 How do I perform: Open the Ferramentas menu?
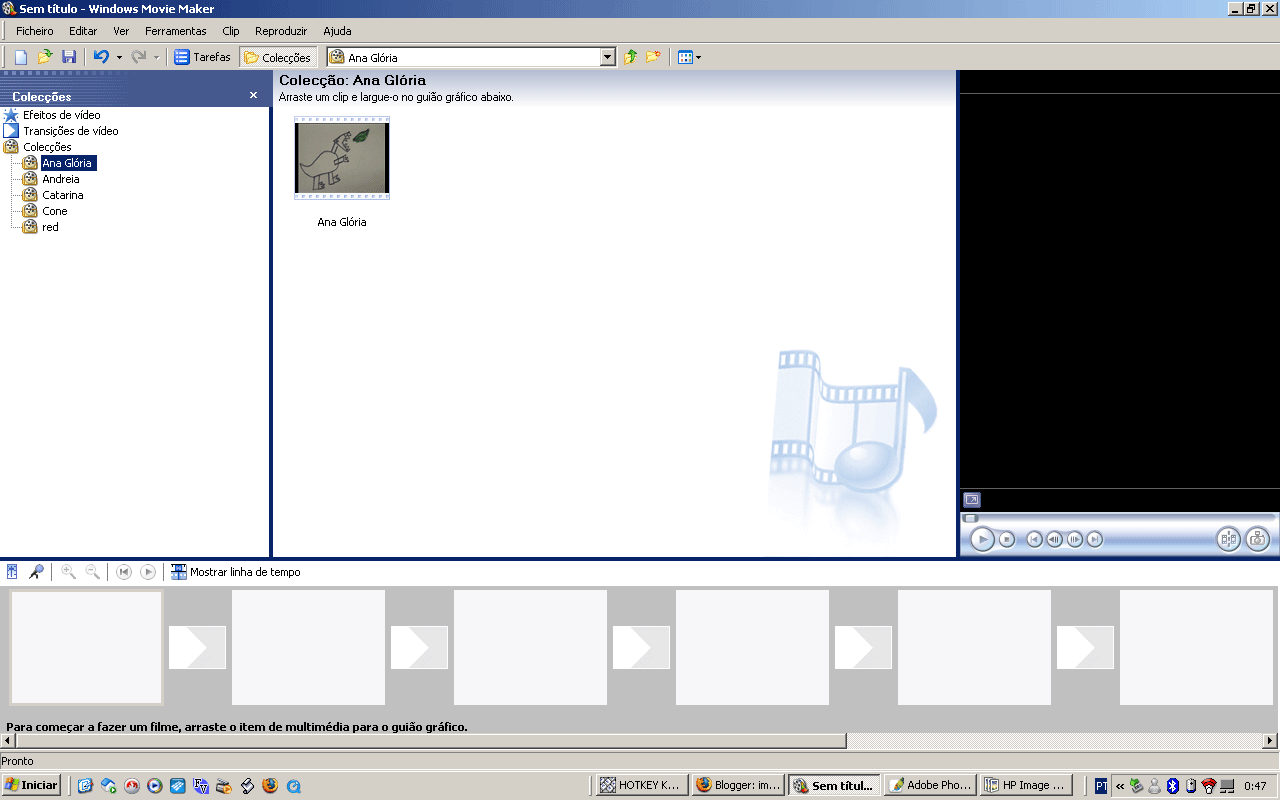click(175, 31)
